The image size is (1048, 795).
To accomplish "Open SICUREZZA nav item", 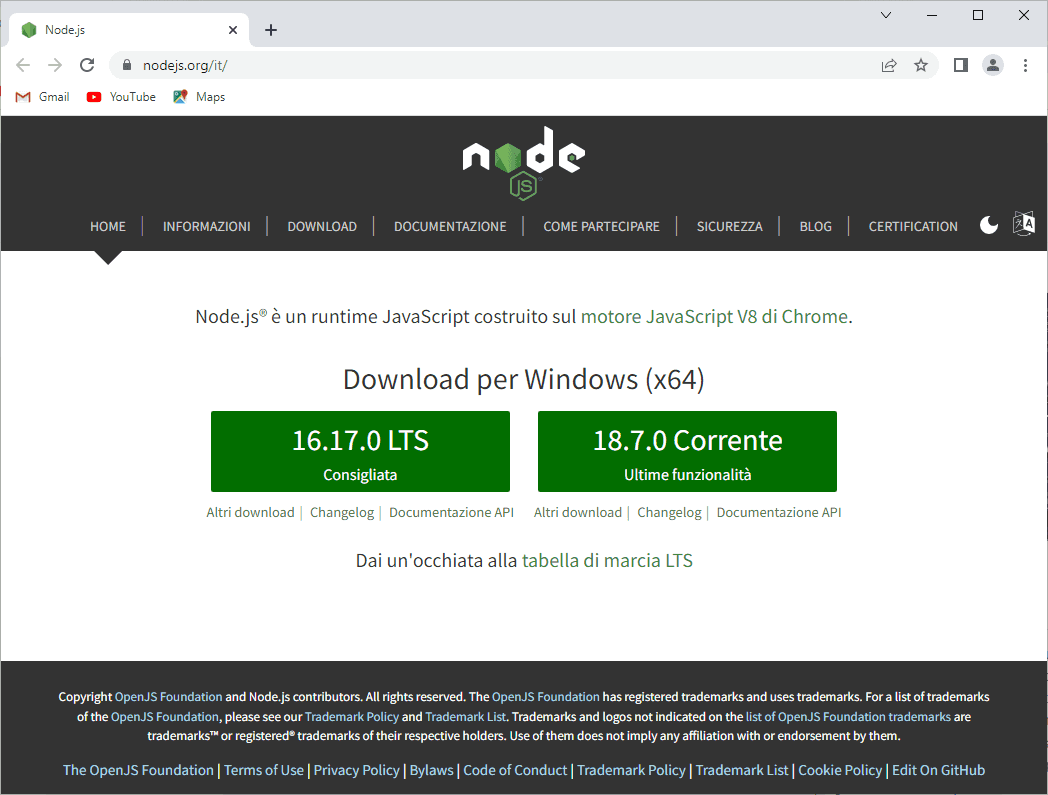I will coord(729,227).
